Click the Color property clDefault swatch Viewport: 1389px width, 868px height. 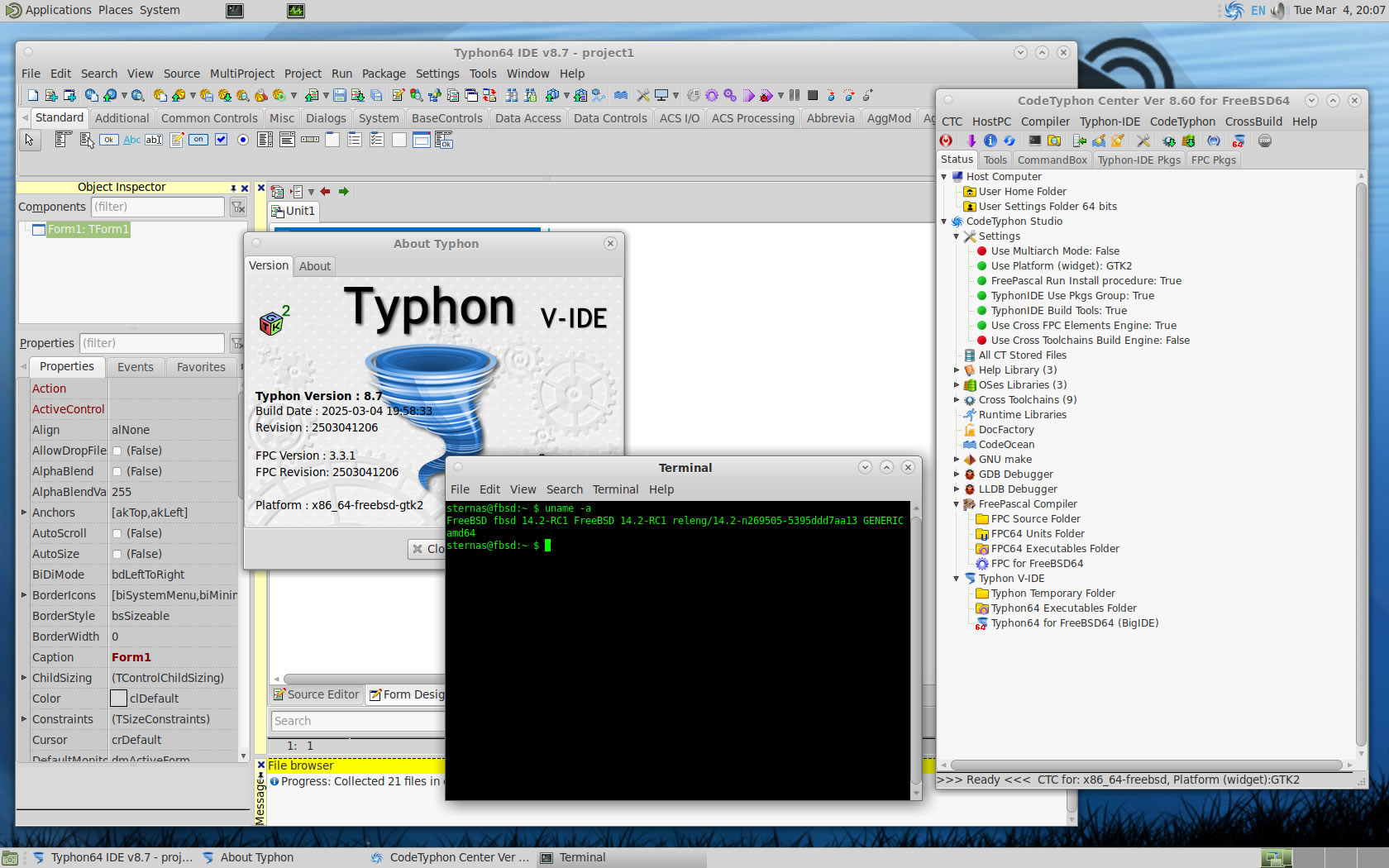pos(119,699)
